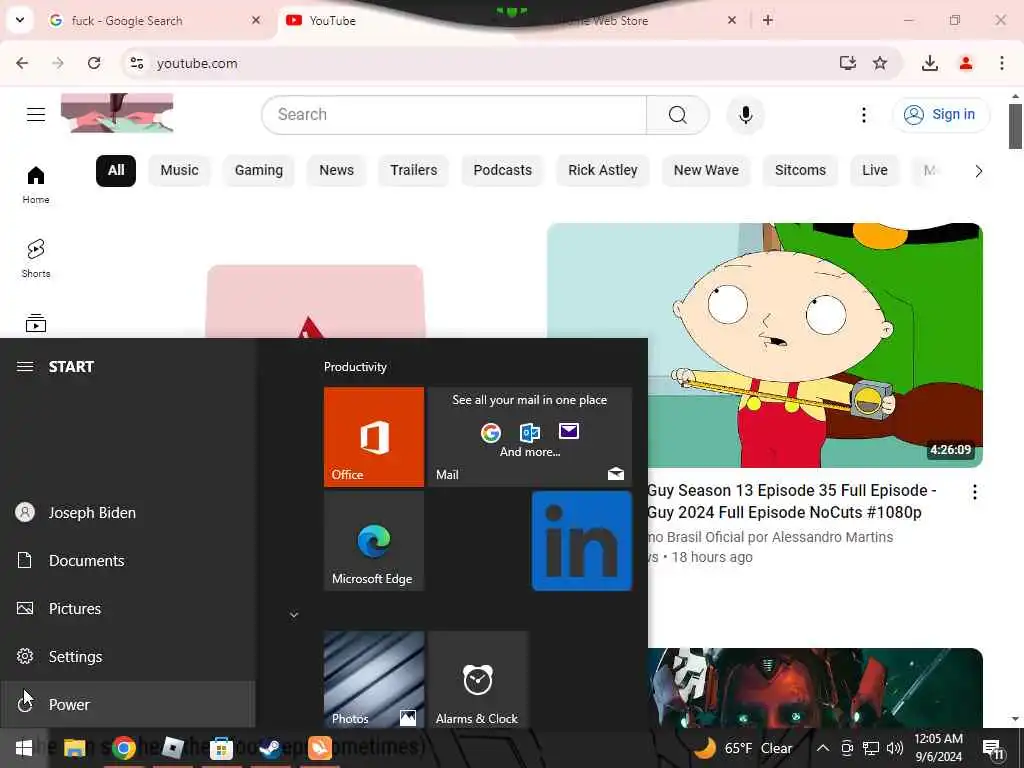Open Chrome profile avatar
The height and width of the screenshot is (768, 1024).
point(965,63)
